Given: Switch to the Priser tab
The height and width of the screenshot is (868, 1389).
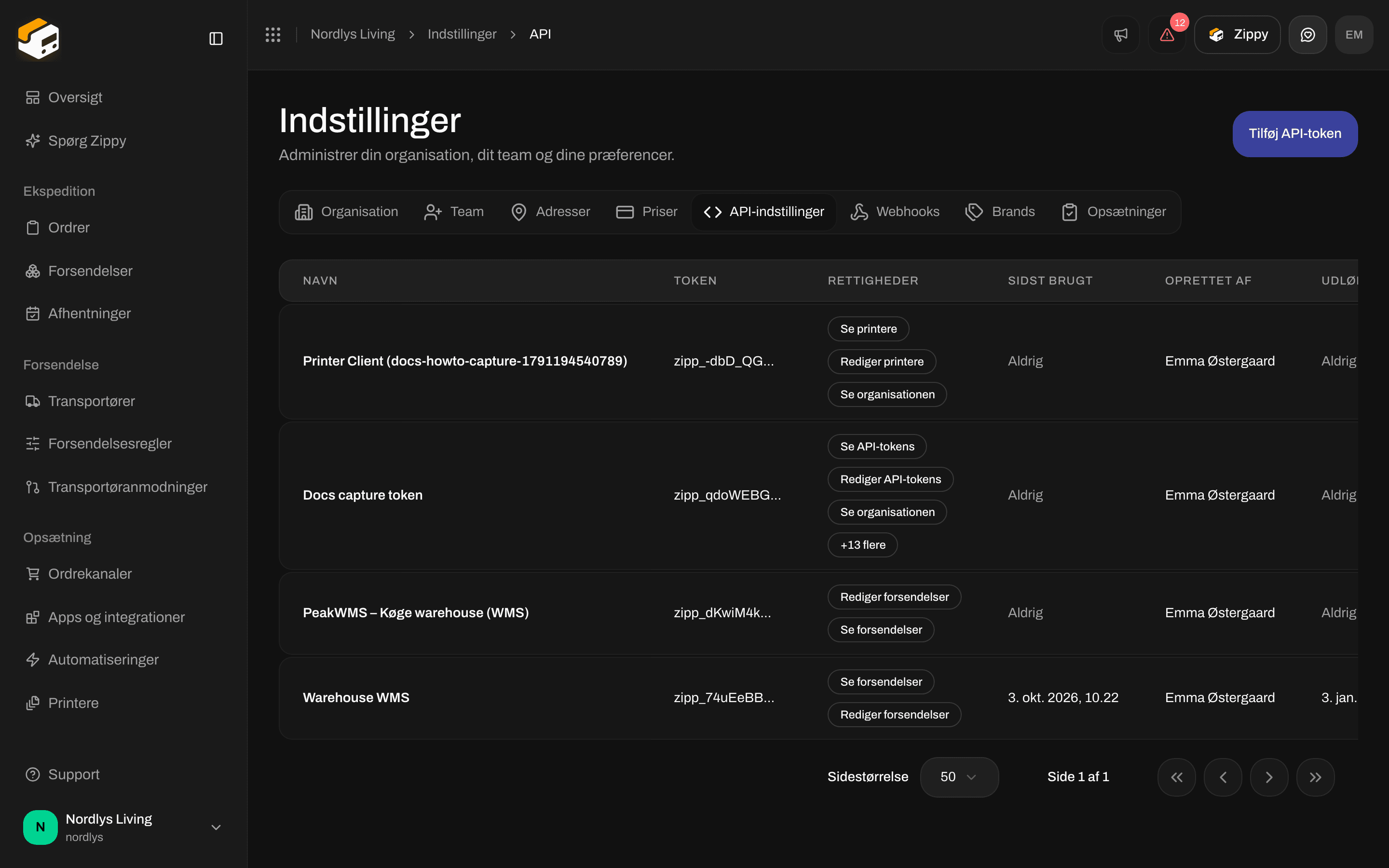Looking at the screenshot, I should 647,212.
